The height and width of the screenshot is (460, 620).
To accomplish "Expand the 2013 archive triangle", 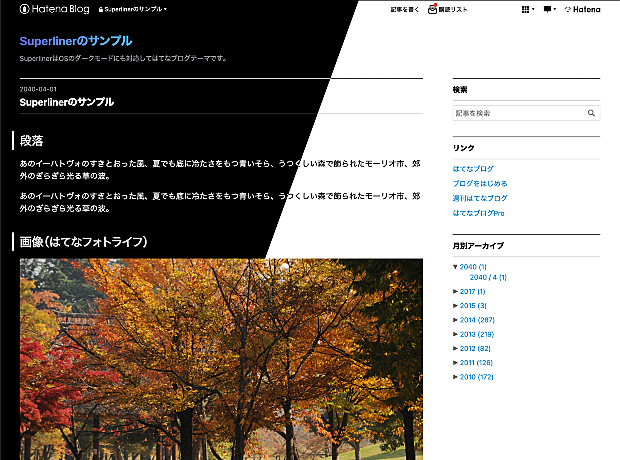I will point(455,334).
